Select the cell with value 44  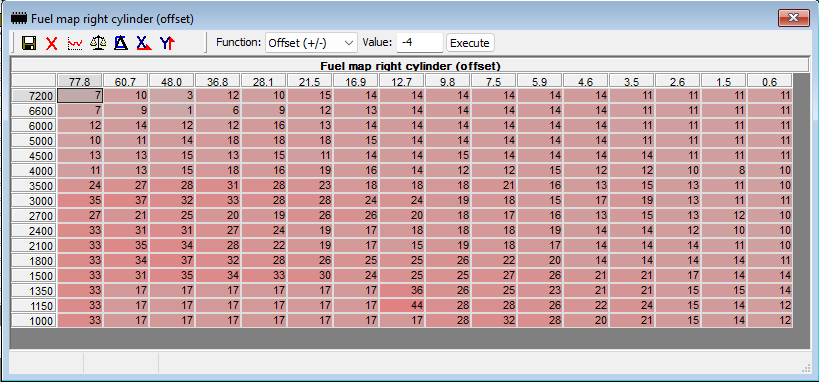pos(402,305)
